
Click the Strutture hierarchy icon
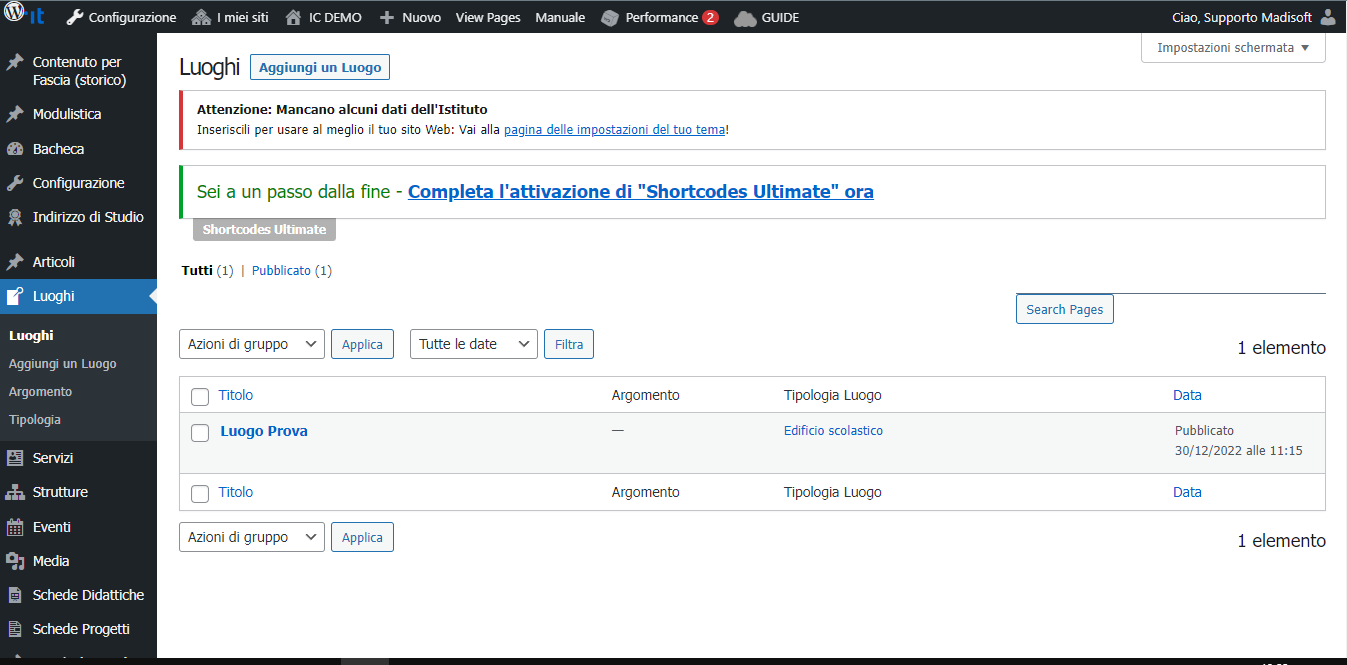coord(15,492)
